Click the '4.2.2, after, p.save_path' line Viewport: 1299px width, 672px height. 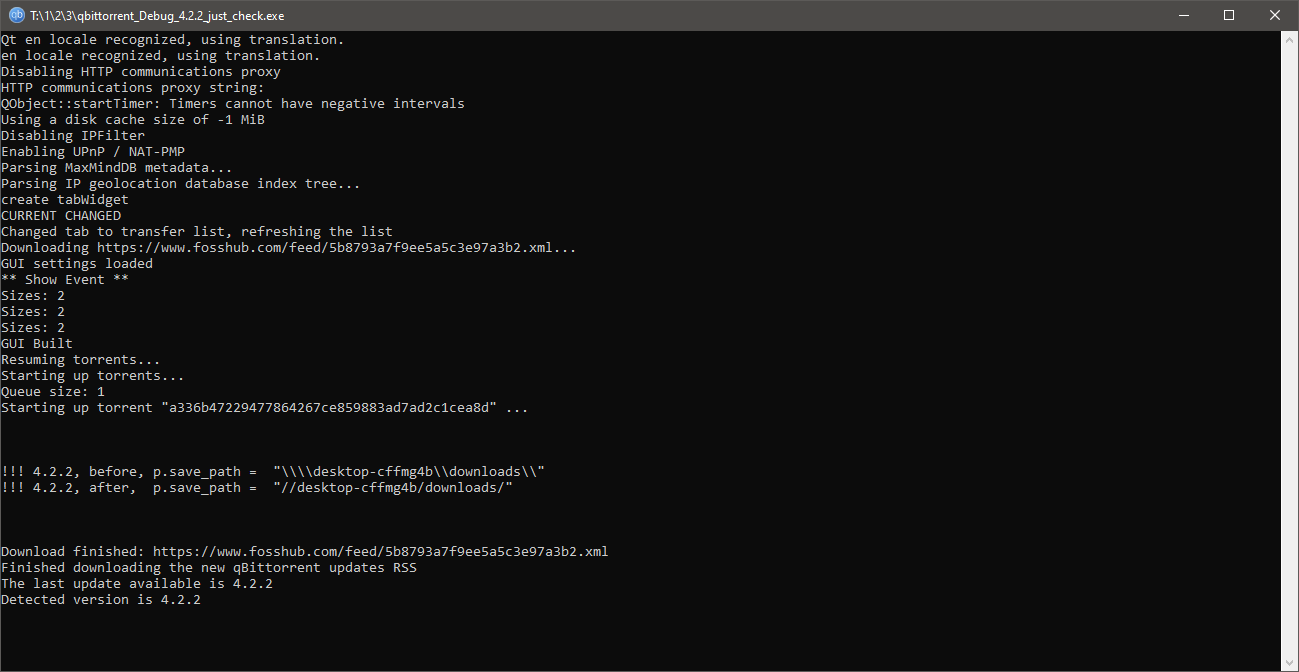pyautogui.click(x=257, y=488)
